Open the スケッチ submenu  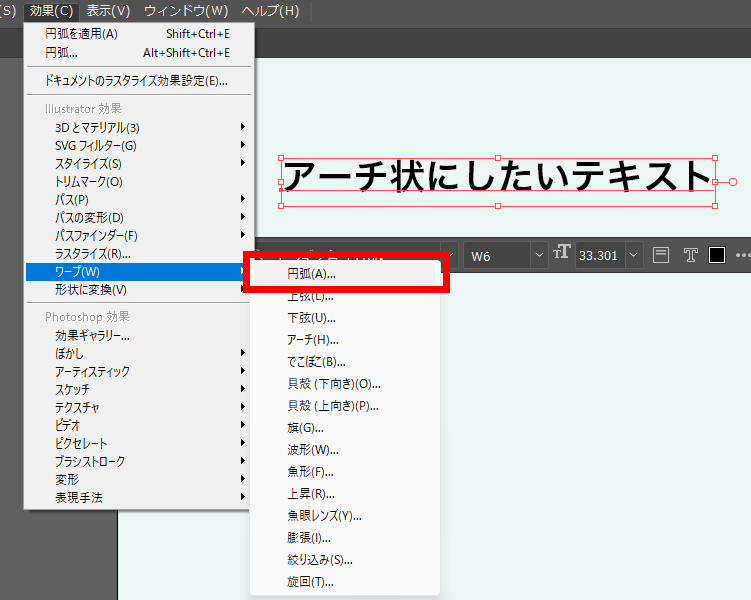coord(138,389)
